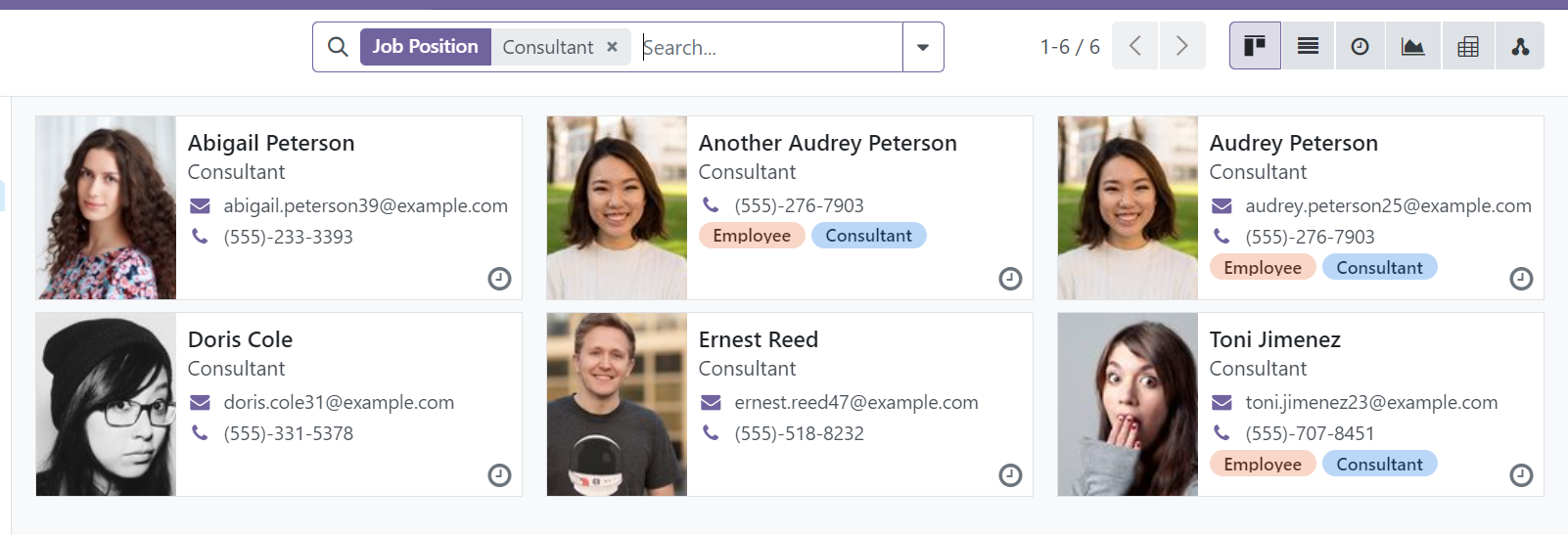Image resolution: width=1568 pixels, height=535 pixels.
Task: Open activity clock on Ernest Reed card
Action: point(1010,475)
